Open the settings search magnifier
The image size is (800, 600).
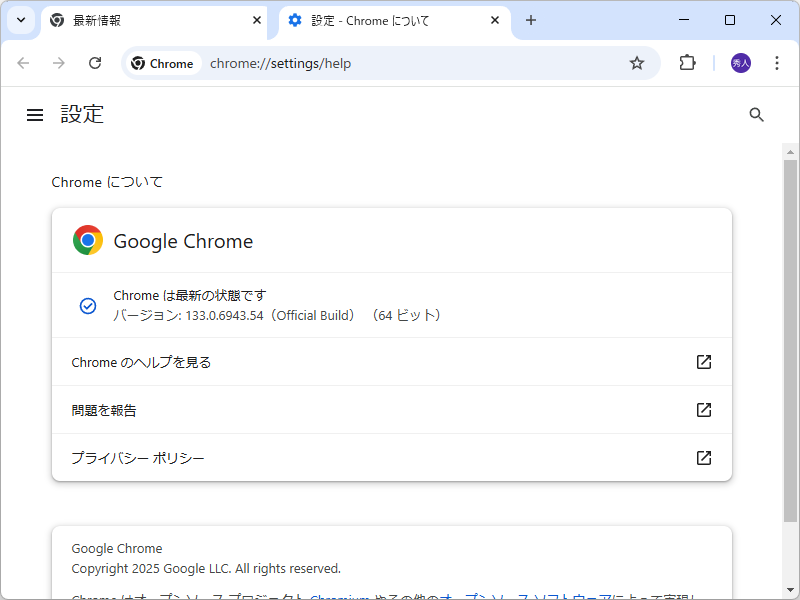click(x=756, y=114)
